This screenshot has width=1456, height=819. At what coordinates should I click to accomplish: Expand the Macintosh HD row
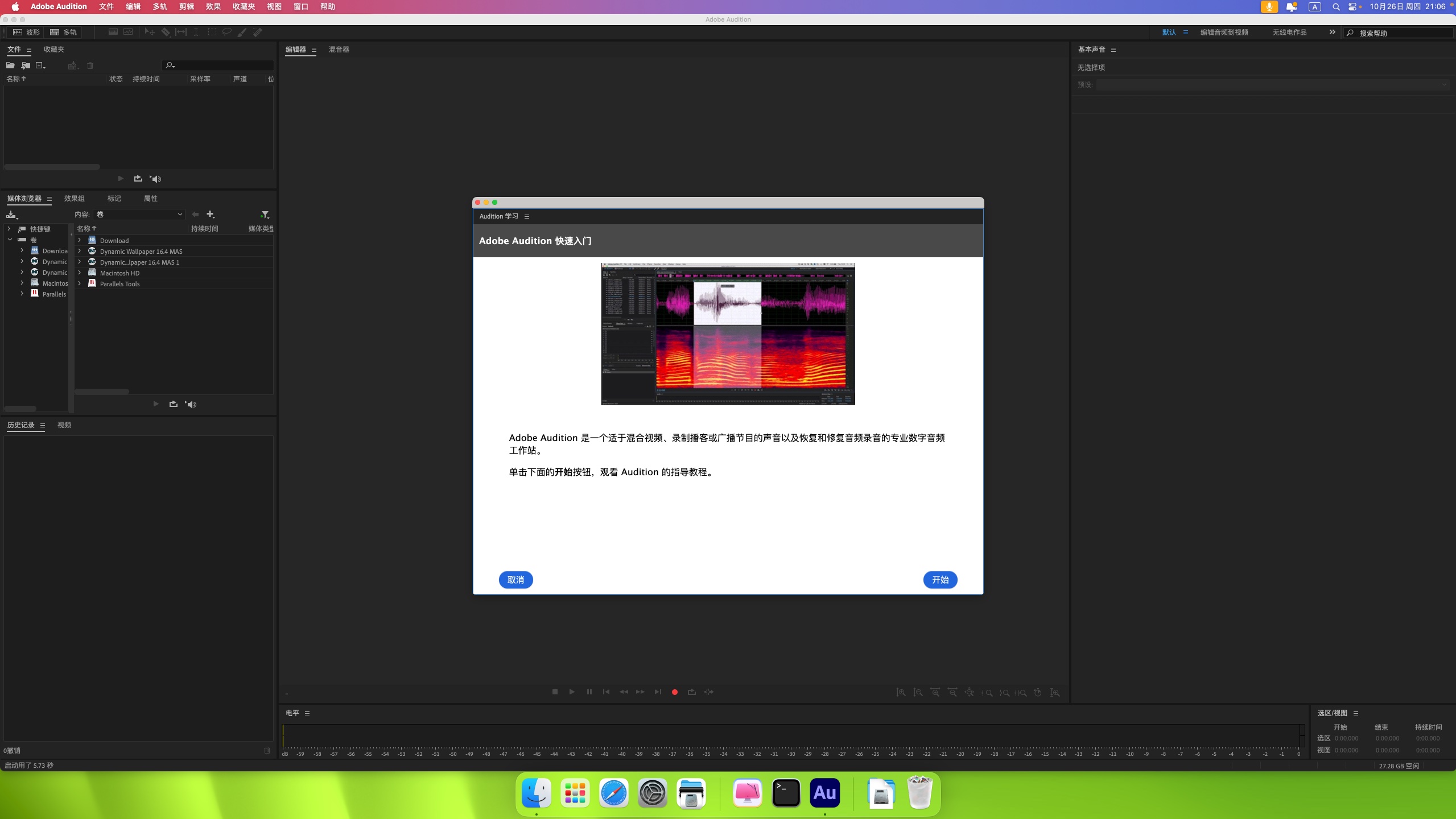point(80,273)
